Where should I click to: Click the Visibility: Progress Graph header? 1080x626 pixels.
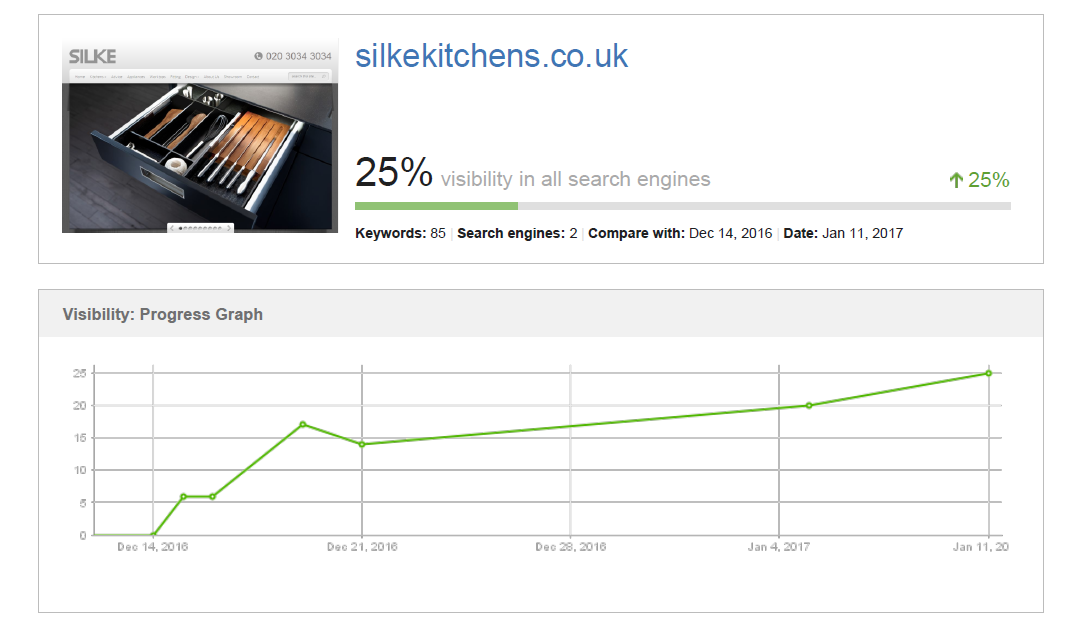tap(163, 314)
